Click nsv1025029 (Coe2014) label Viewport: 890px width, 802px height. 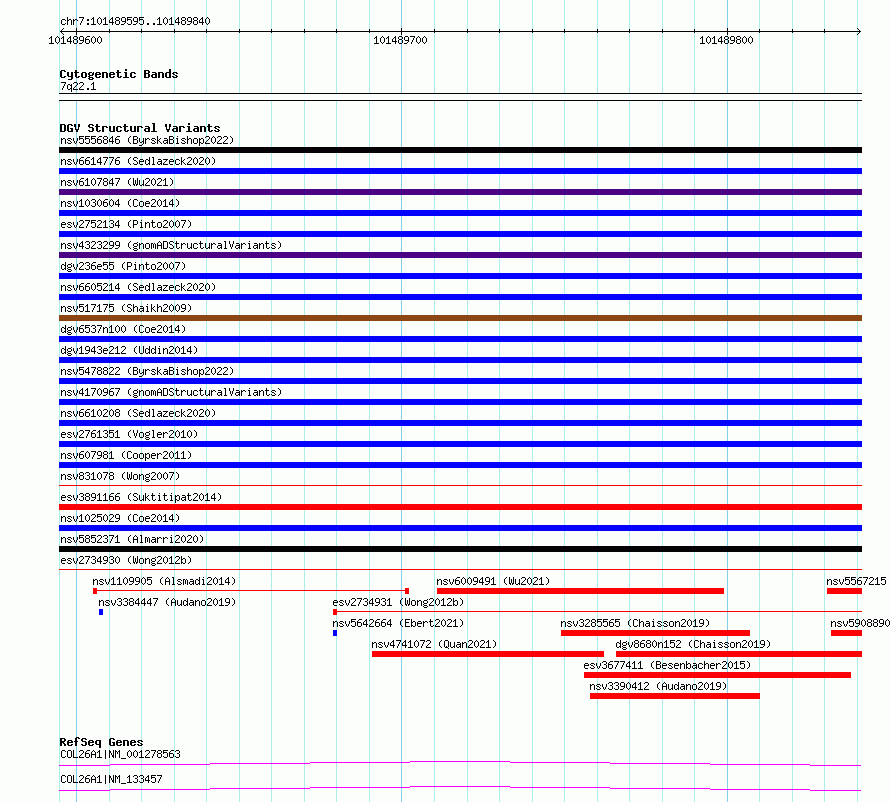pyautogui.click(x=120, y=518)
